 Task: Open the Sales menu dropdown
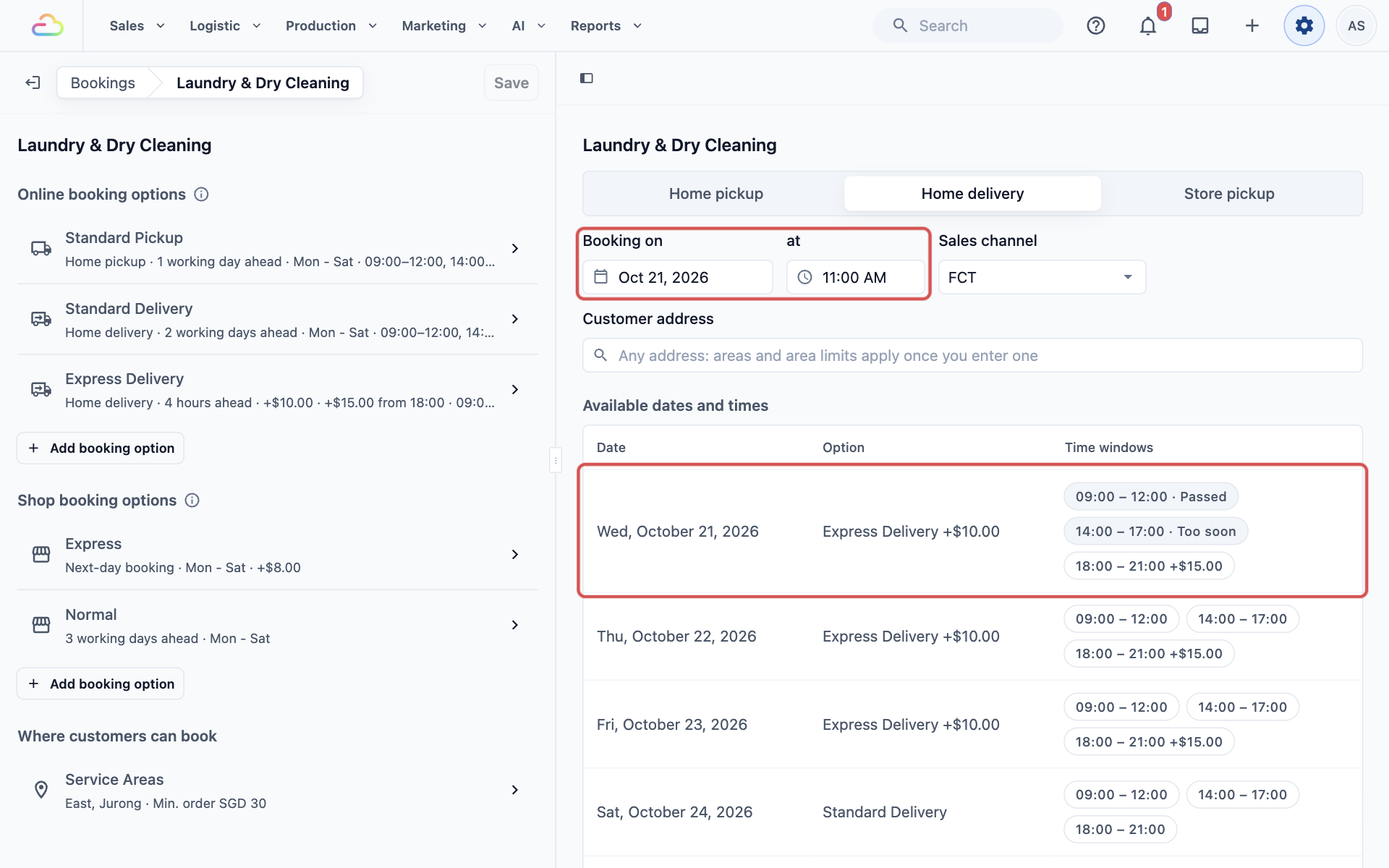pos(137,26)
